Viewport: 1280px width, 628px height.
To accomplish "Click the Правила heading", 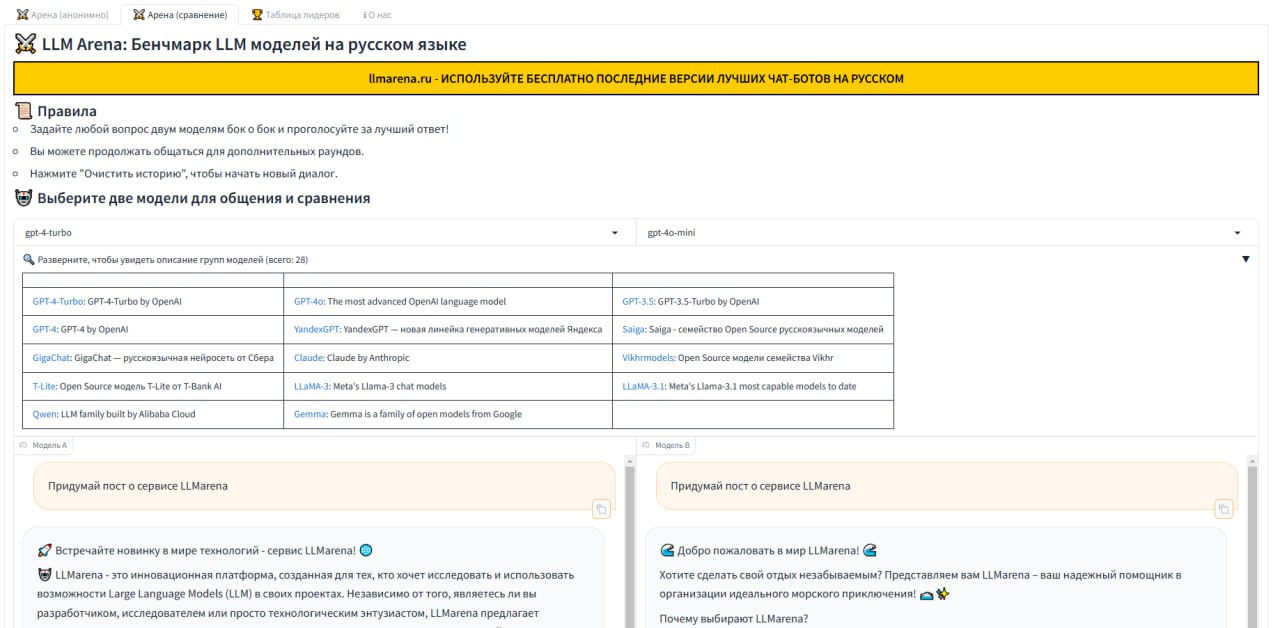I will (67, 111).
